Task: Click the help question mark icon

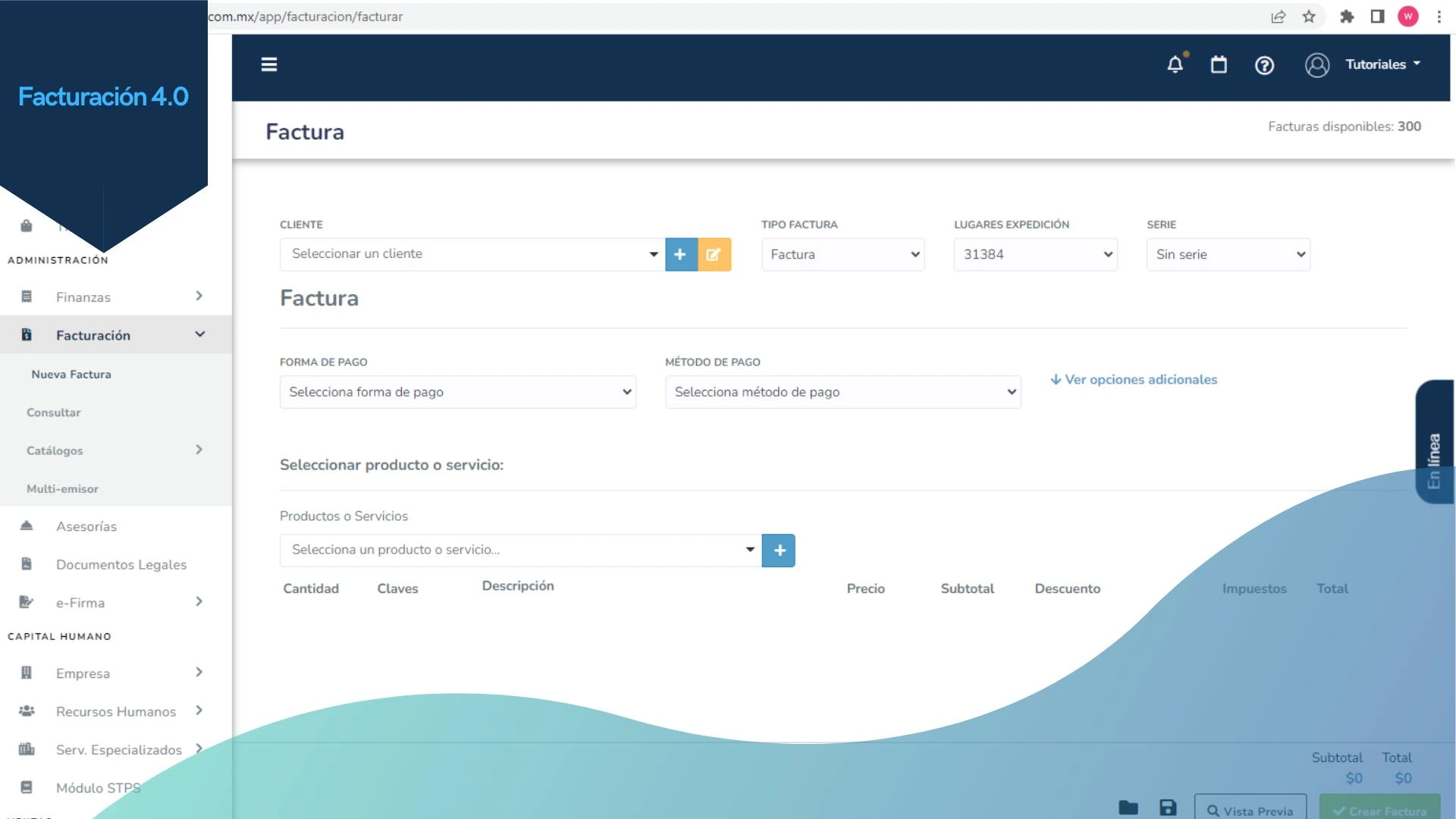Action: tap(1264, 66)
